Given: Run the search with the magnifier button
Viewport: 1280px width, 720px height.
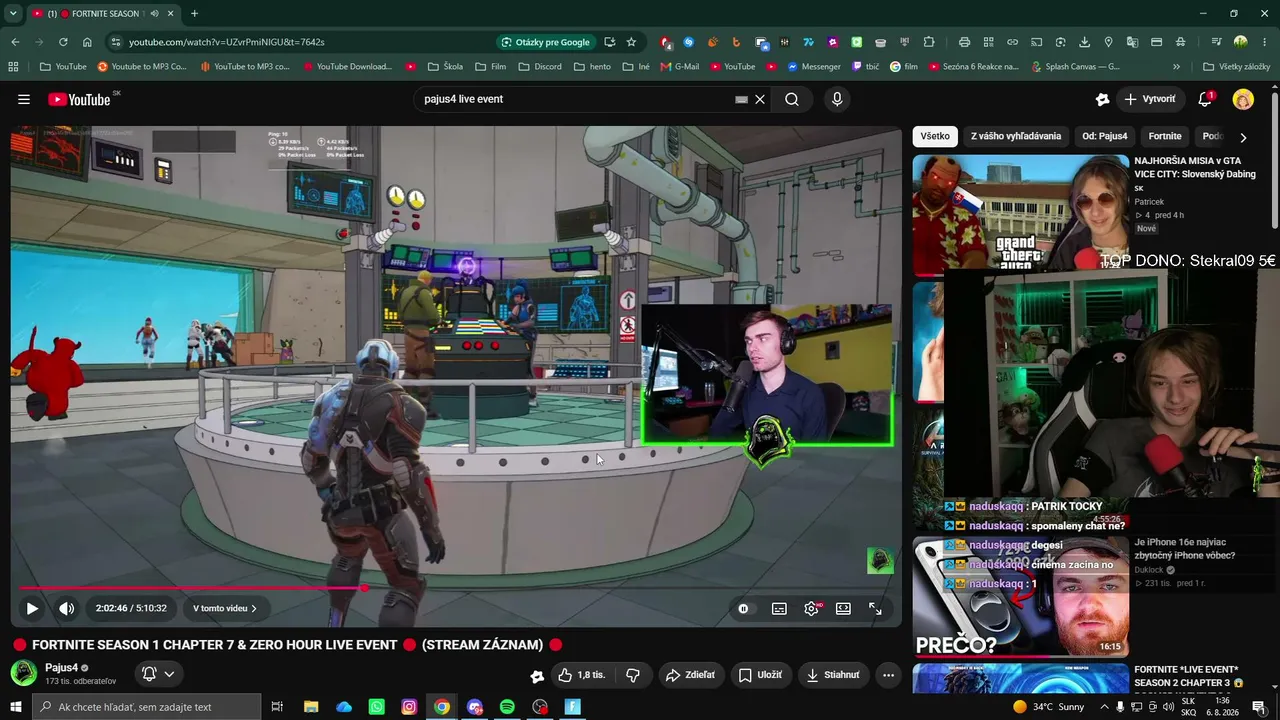Looking at the screenshot, I should [792, 99].
